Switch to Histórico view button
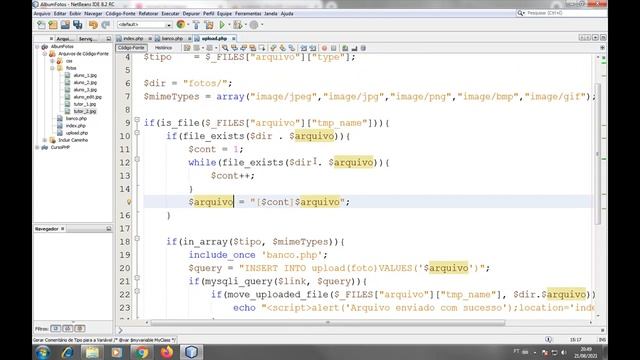Viewport: 640px width, 360px height. pos(163,48)
